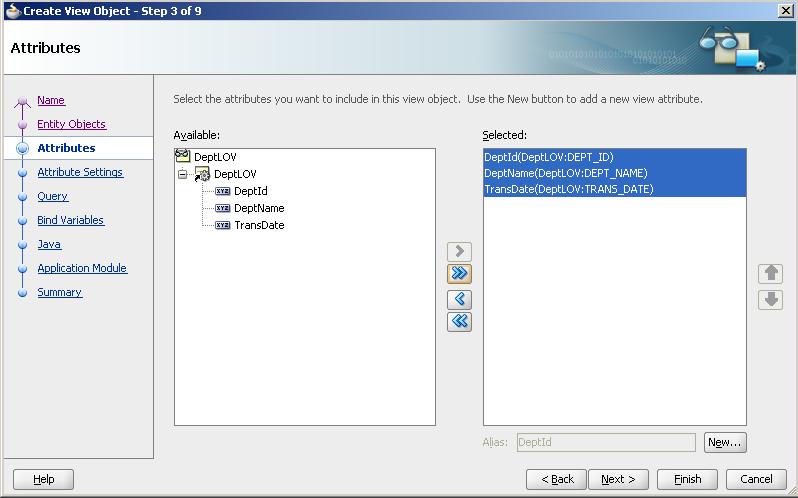Select TransDate(DeptLOV:TRANS_DATE) in Selected list
The height and width of the screenshot is (498, 798).
pos(614,189)
